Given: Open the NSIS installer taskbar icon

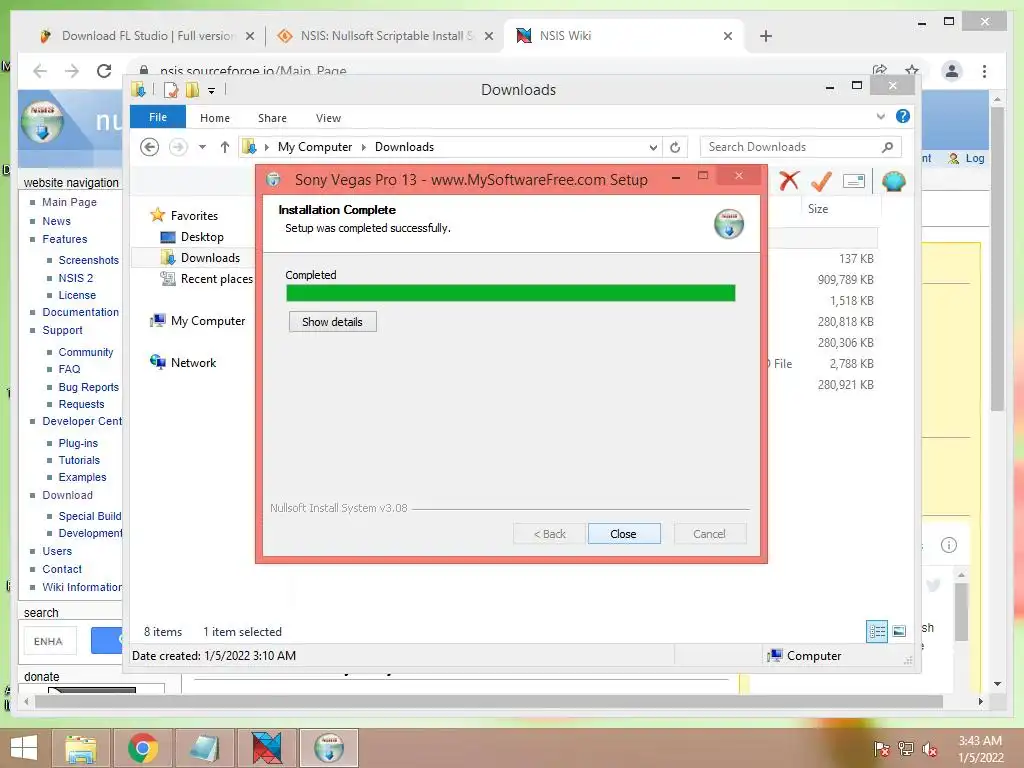Looking at the screenshot, I should pos(328,748).
